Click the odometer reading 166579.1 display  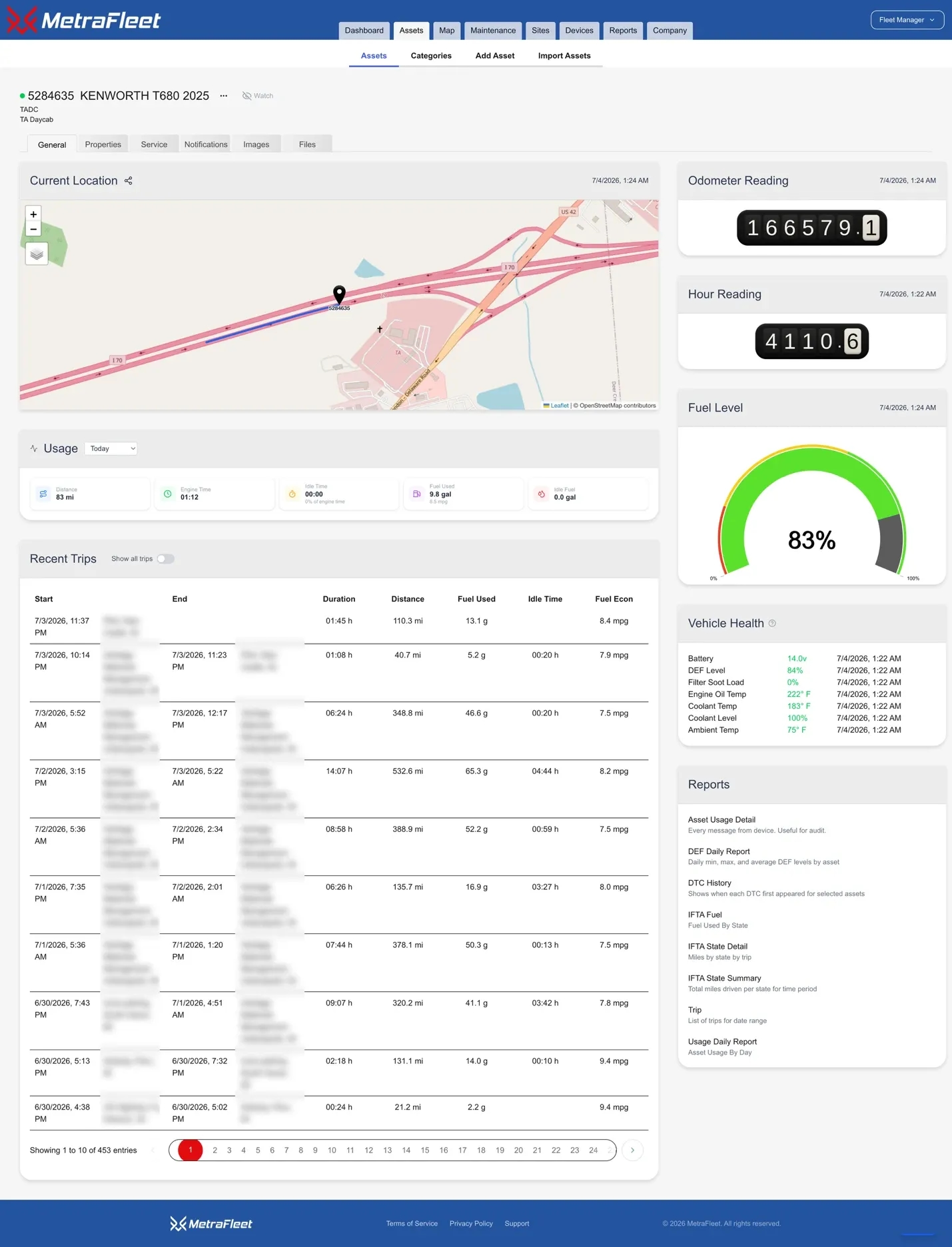tap(811, 228)
